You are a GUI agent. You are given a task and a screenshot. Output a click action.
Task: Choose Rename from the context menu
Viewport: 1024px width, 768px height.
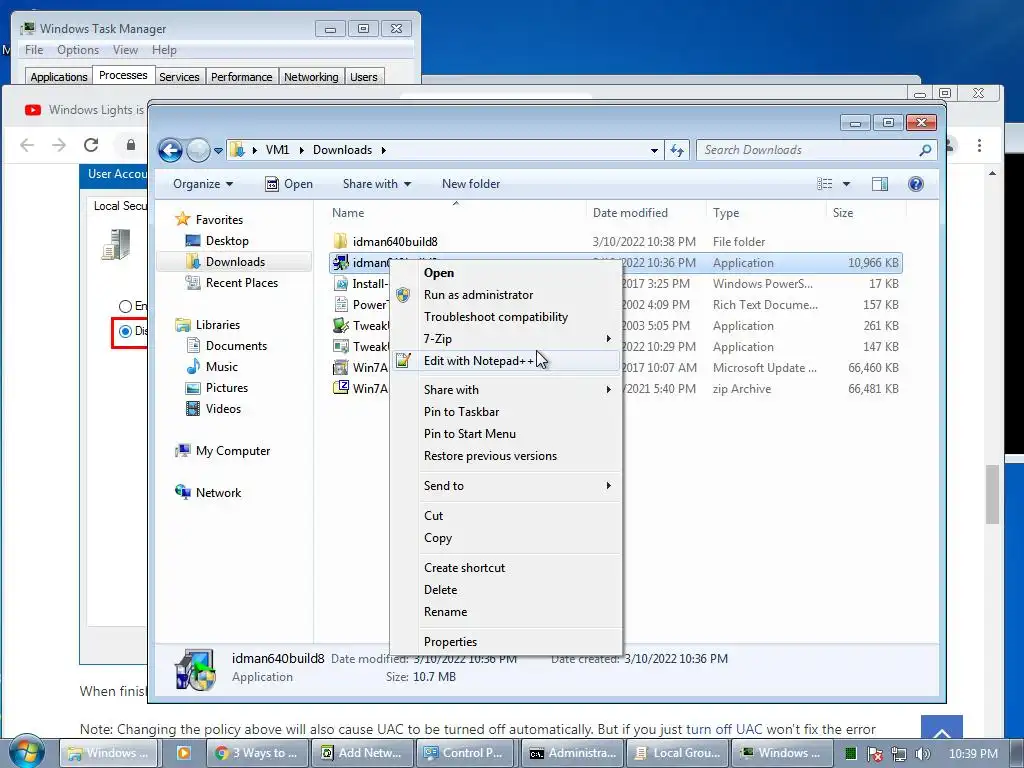505,612
